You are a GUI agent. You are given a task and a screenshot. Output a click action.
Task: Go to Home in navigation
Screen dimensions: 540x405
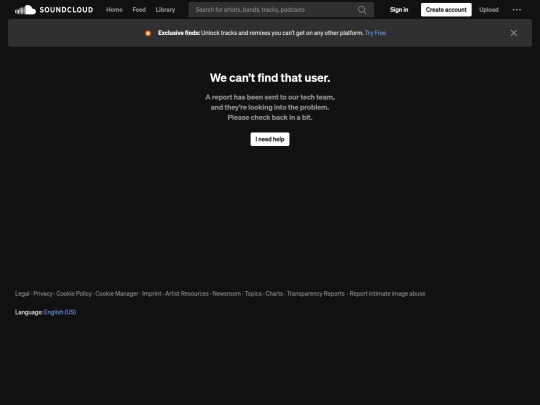[114, 10]
